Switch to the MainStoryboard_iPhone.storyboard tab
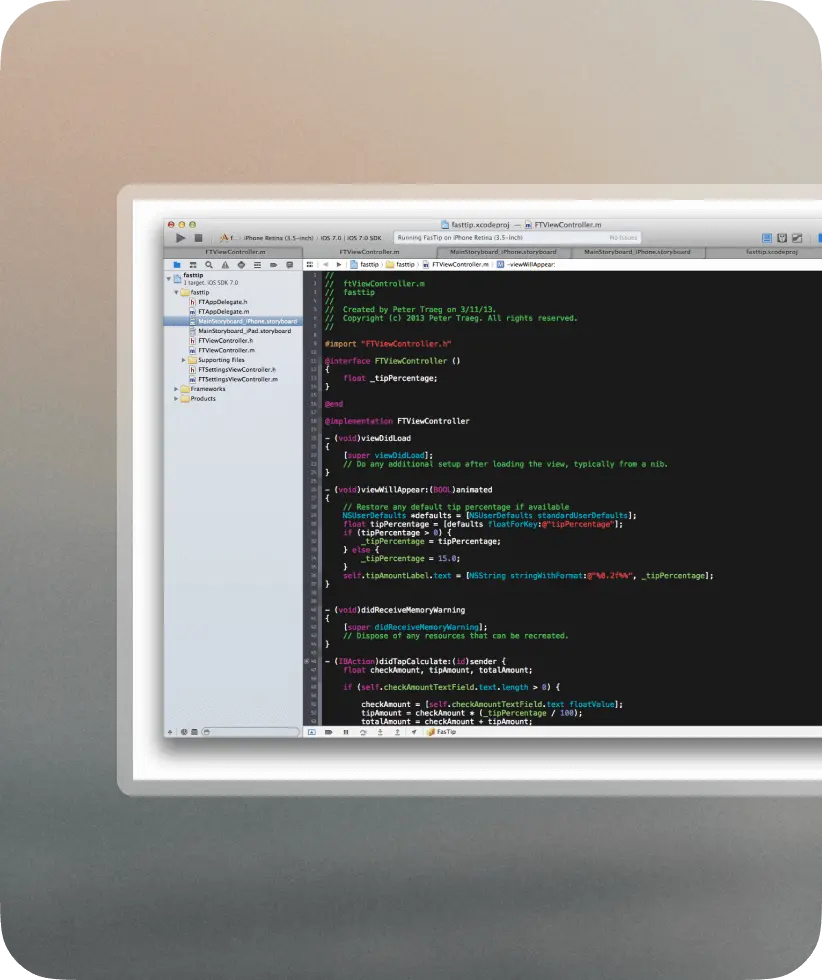Image resolution: width=822 pixels, height=980 pixels. 502,252
